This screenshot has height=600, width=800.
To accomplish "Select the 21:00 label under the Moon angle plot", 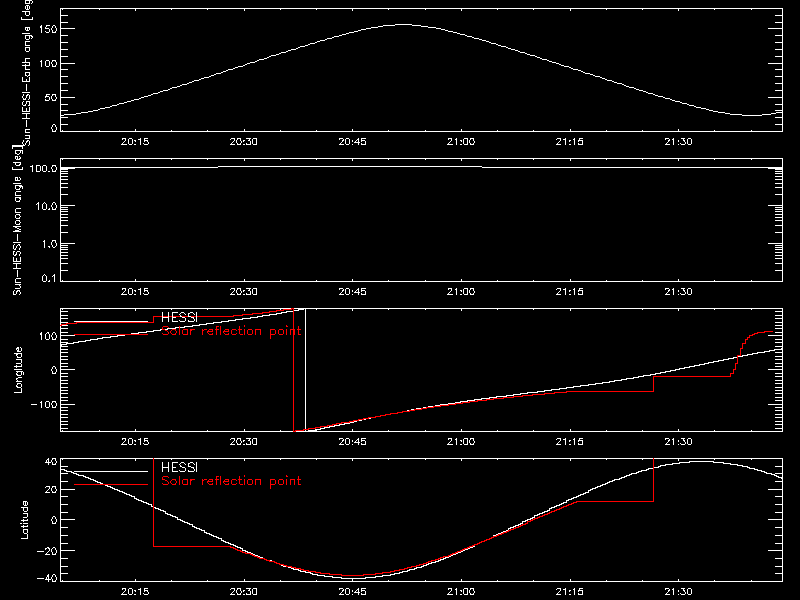I will tap(461, 291).
